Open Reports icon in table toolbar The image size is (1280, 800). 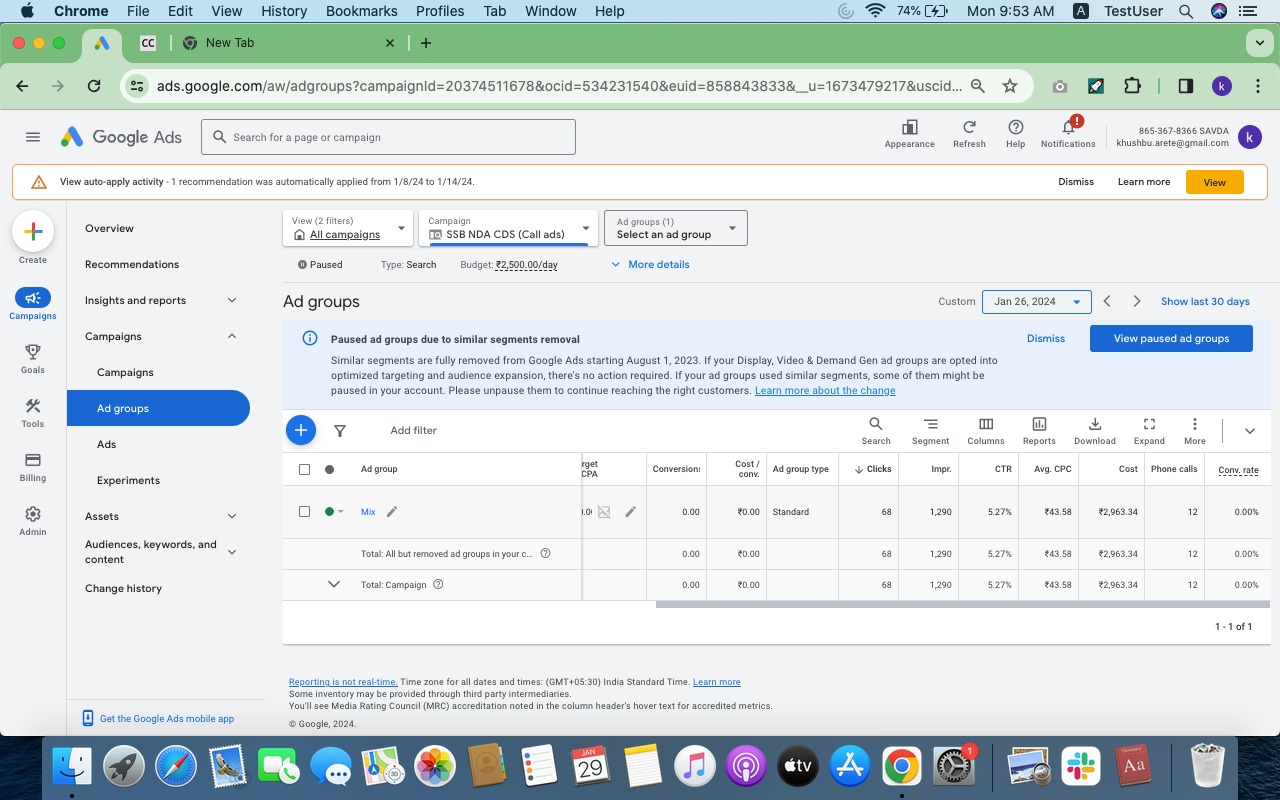click(1039, 425)
